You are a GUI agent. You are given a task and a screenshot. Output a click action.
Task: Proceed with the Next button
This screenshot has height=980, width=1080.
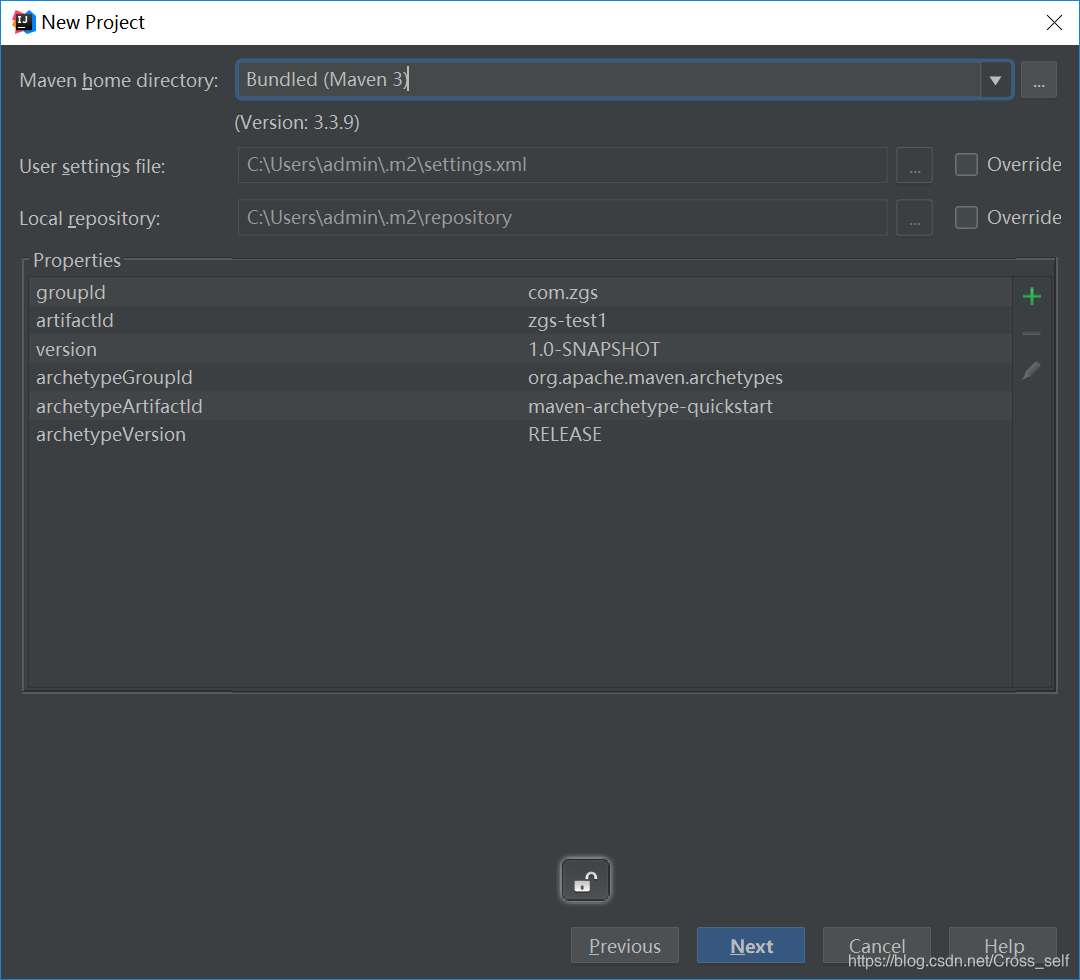pyautogui.click(x=751, y=946)
